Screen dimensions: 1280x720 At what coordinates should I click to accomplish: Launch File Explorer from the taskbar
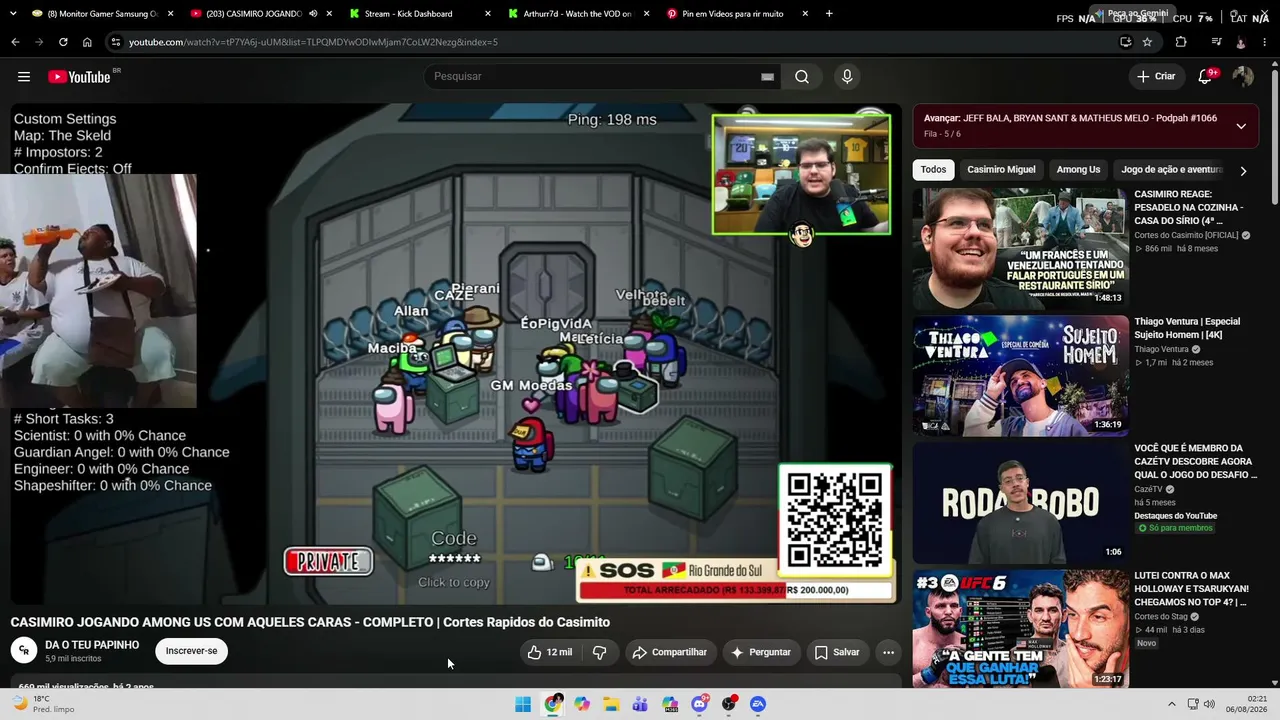coord(611,704)
